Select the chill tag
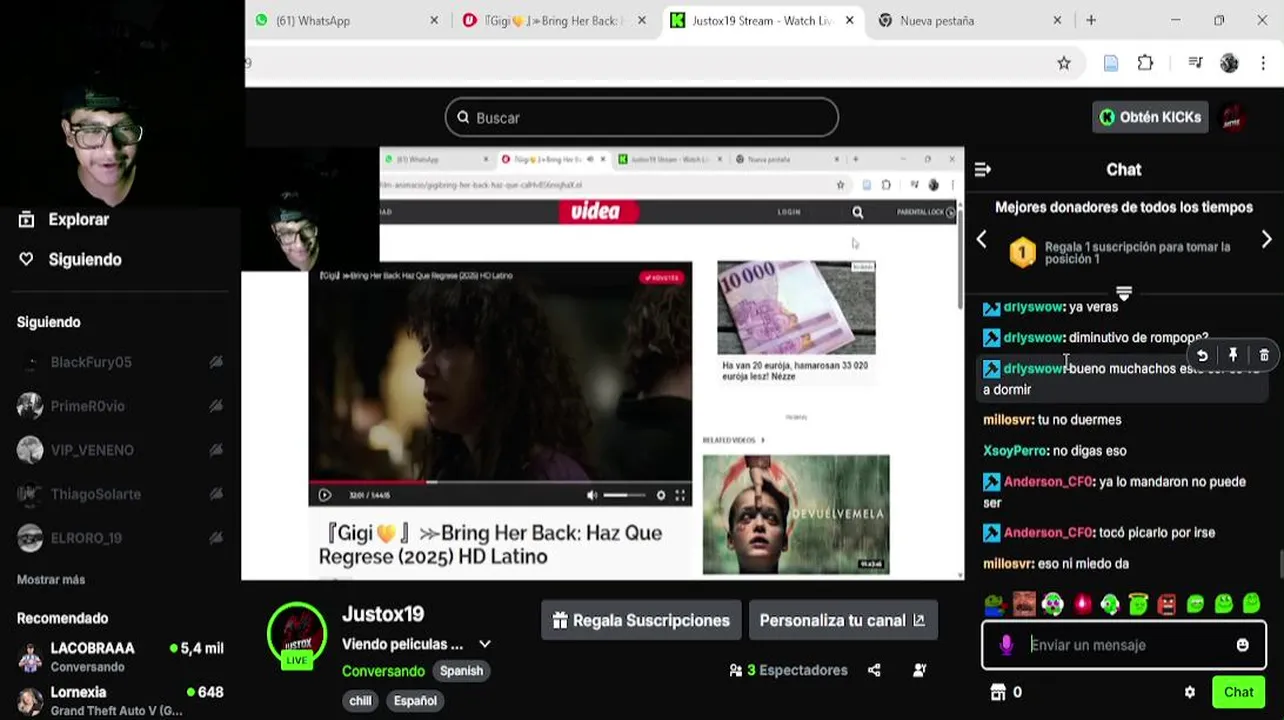1284x720 pixels. (x=360, y=701)
